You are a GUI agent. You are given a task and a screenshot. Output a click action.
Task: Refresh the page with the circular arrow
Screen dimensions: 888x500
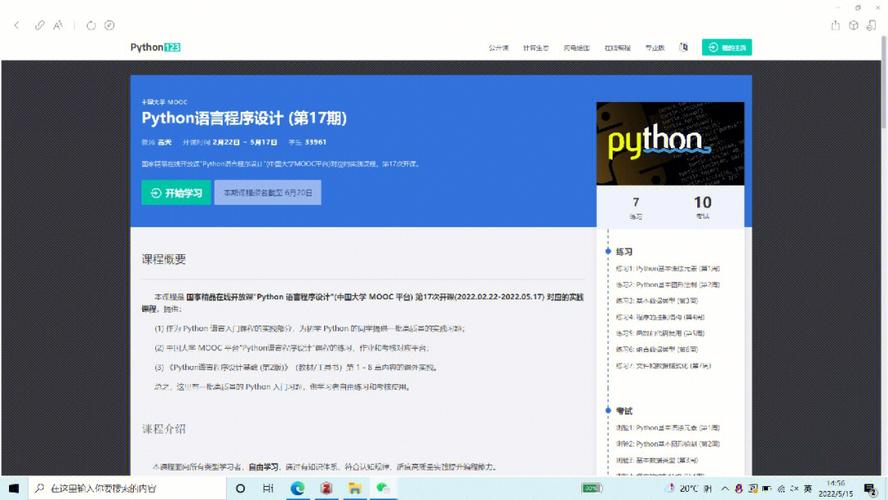91,25
